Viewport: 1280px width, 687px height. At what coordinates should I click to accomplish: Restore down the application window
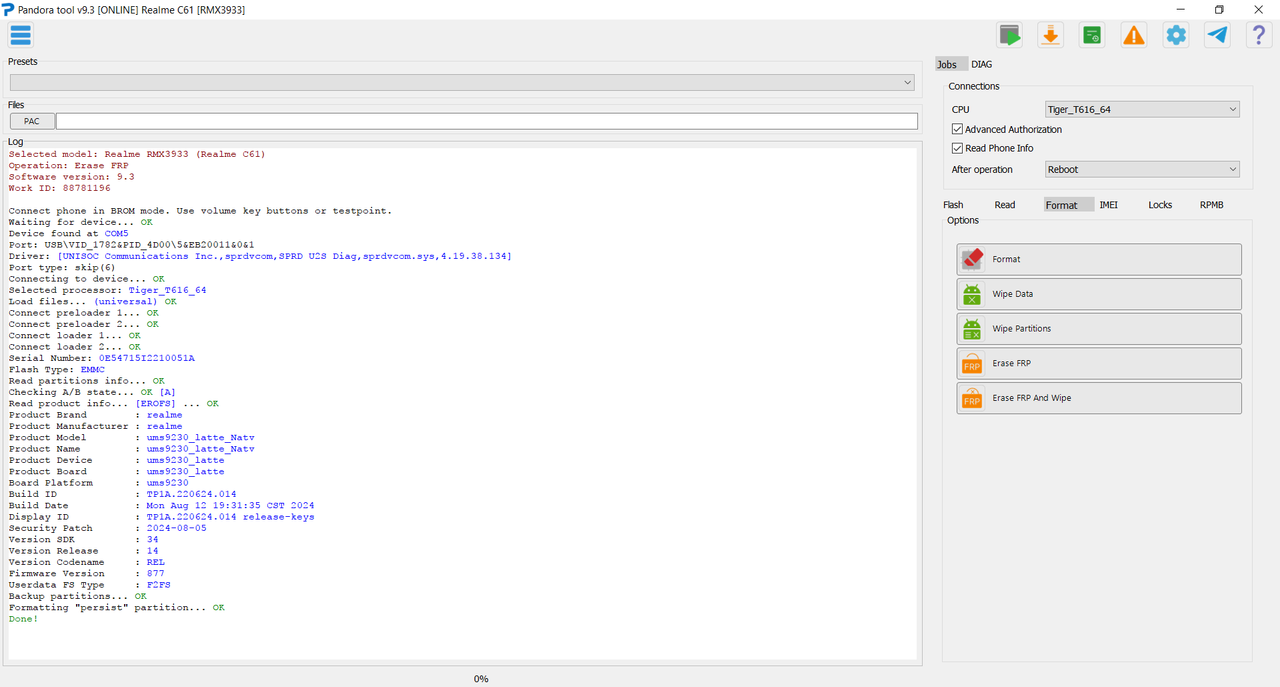1219,10
